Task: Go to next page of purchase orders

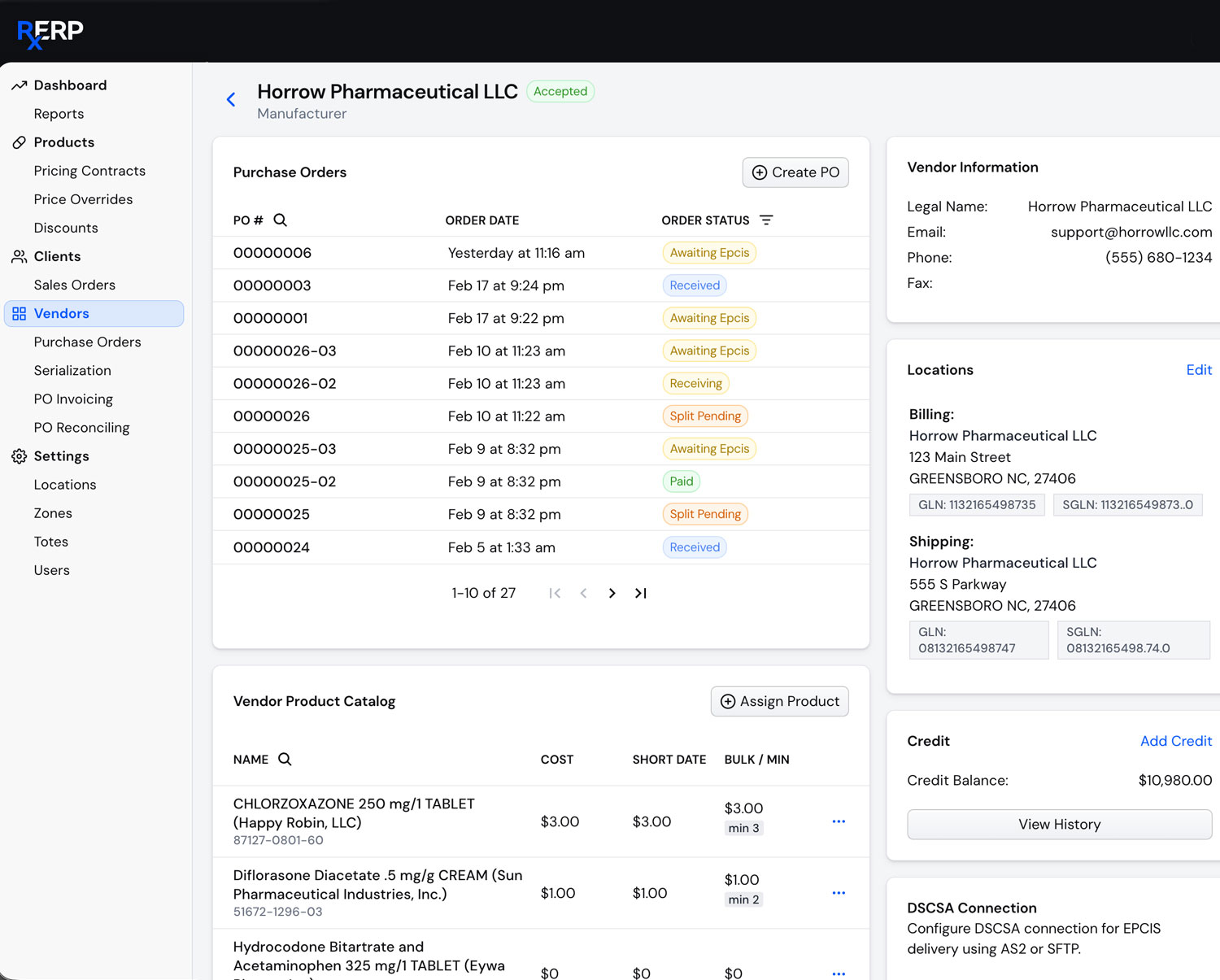Action: tap(612, 594)
